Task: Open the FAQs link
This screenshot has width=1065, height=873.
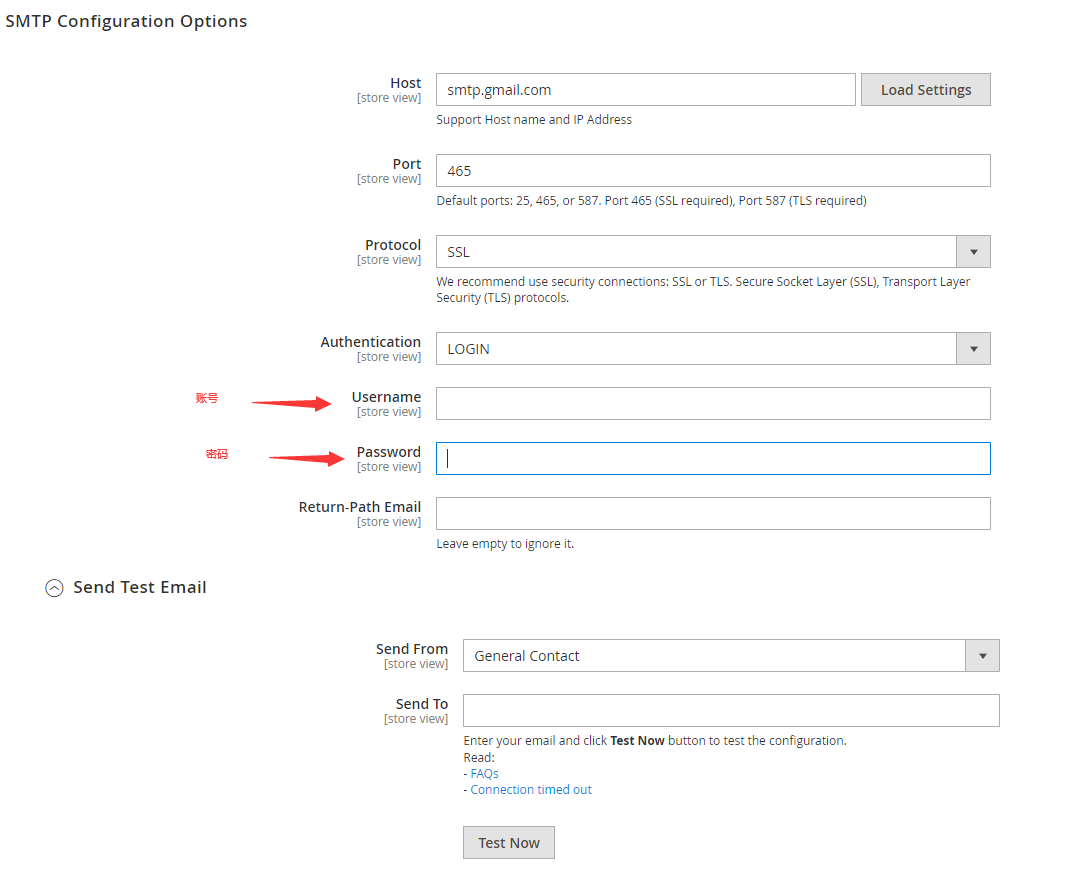Action: tap(483, 773)
